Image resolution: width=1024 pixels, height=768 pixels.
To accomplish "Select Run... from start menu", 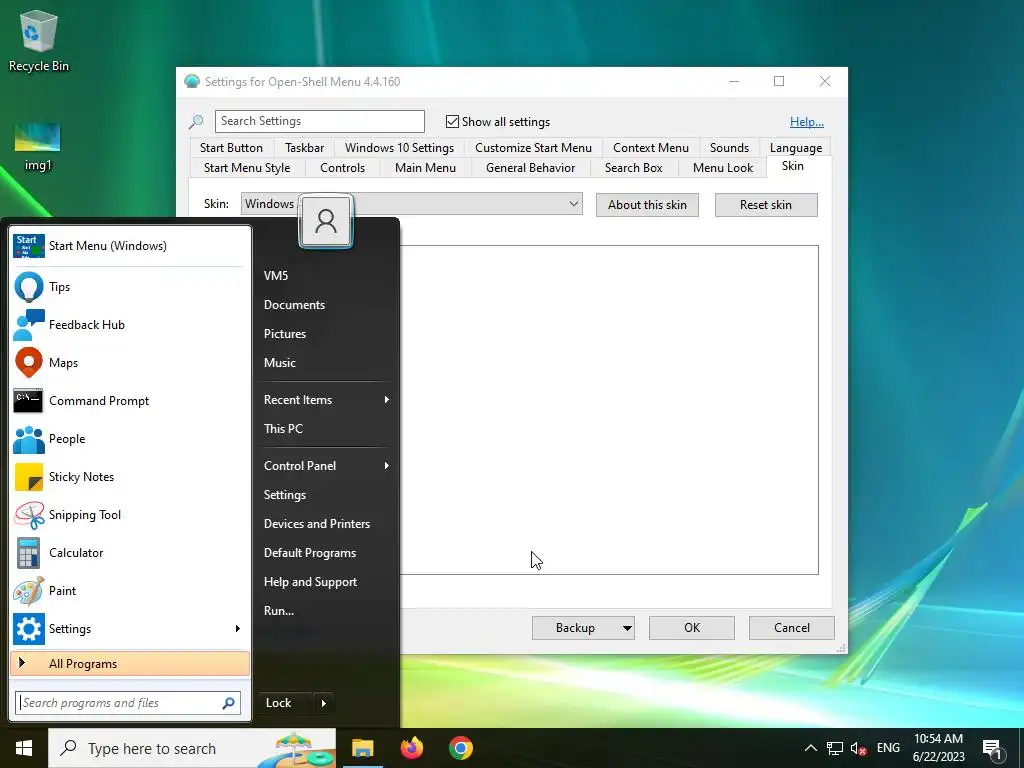I will tap(327, 611).
